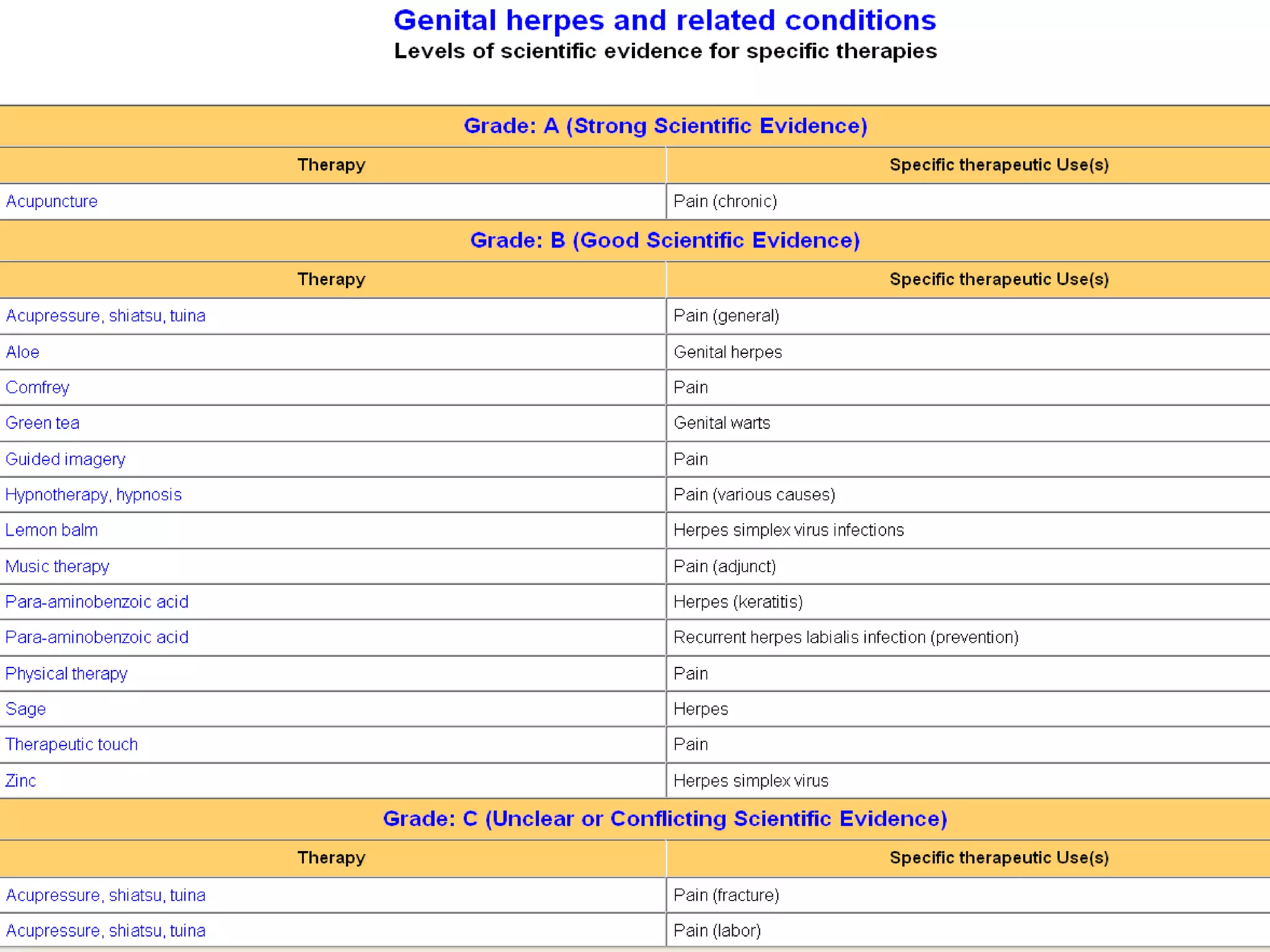This screenshot has width=1270, height=952.
Task: Open Acupressure link in Pain (general) row
Action: (x=105, y=316)
